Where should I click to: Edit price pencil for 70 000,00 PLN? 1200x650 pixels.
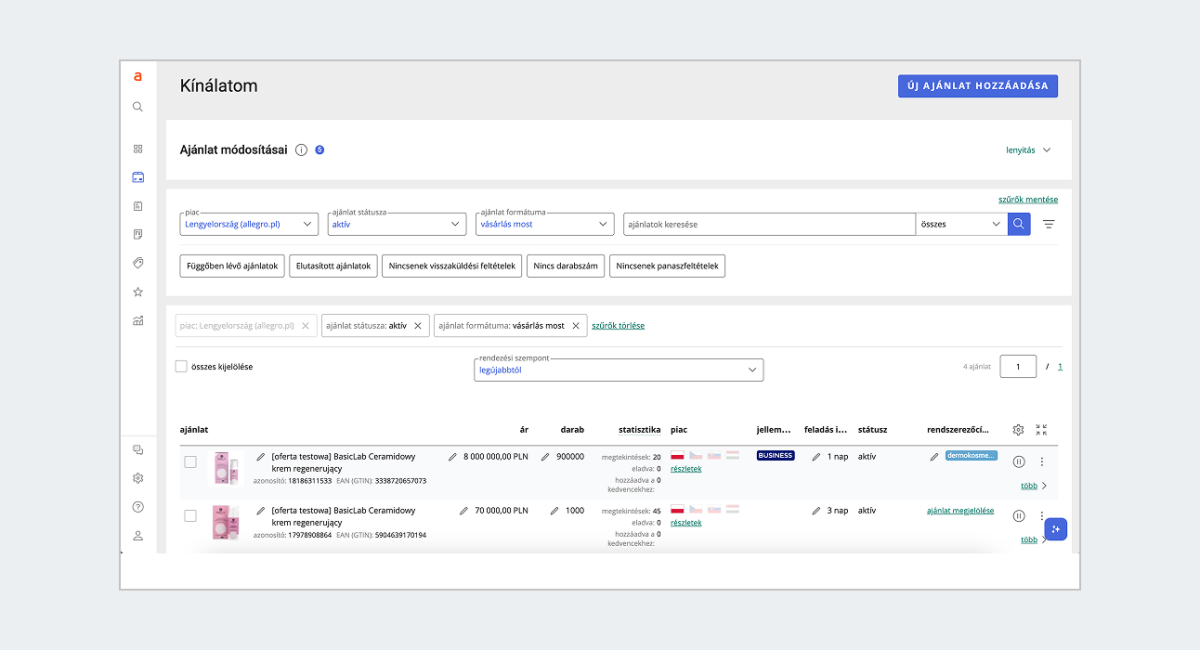click(x=464, y=510)
